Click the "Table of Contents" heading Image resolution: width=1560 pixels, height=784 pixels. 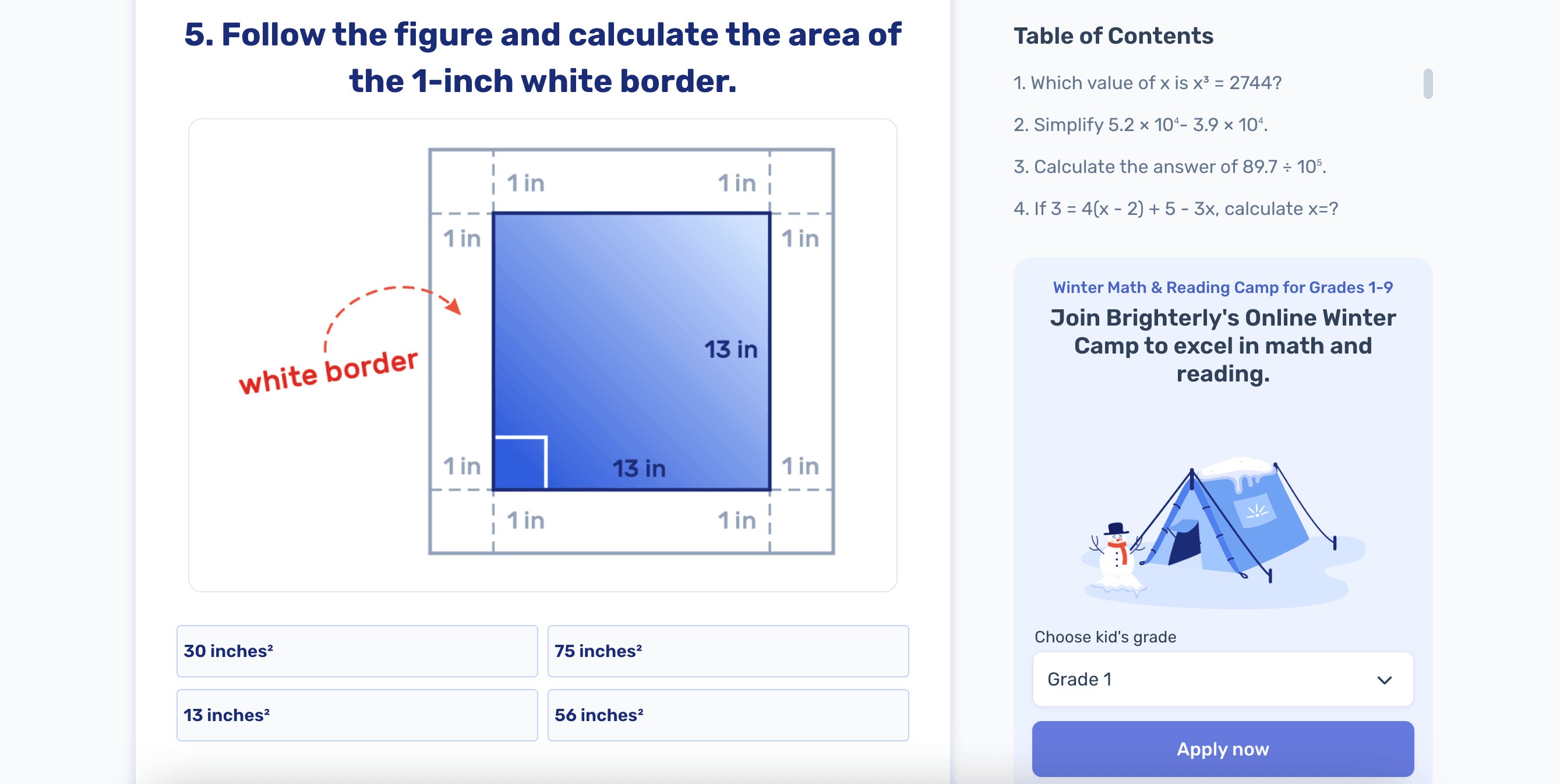pyautogui.click(x=1113, y=35)
